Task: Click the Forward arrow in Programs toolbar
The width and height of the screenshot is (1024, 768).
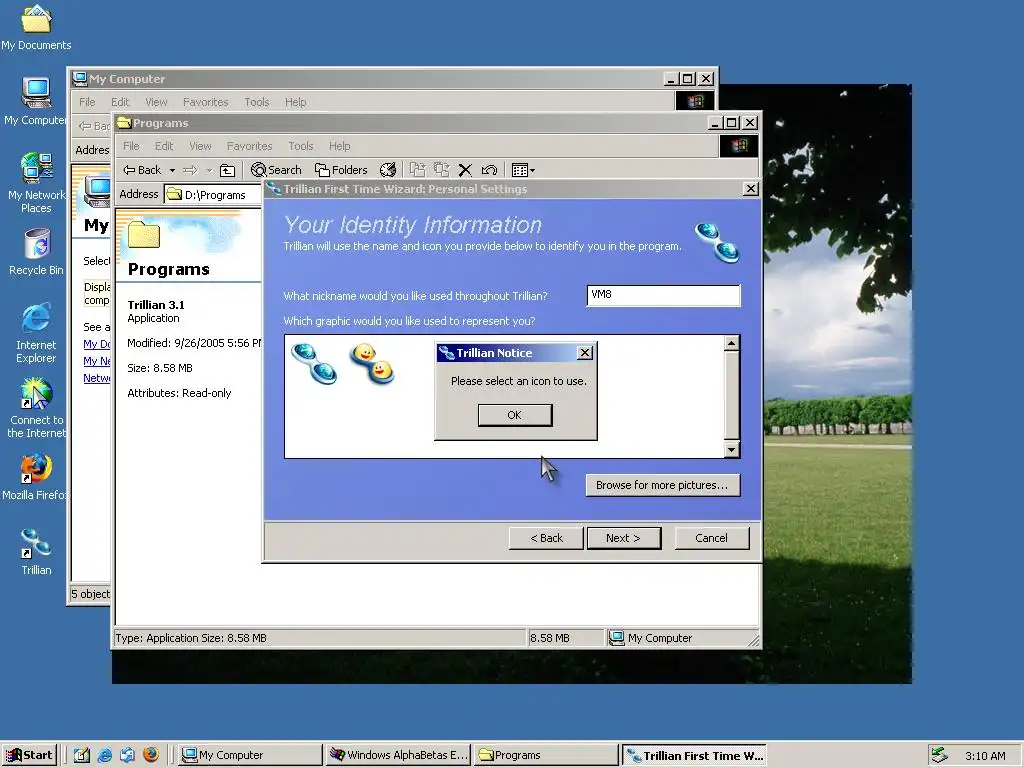Action: 190,170
